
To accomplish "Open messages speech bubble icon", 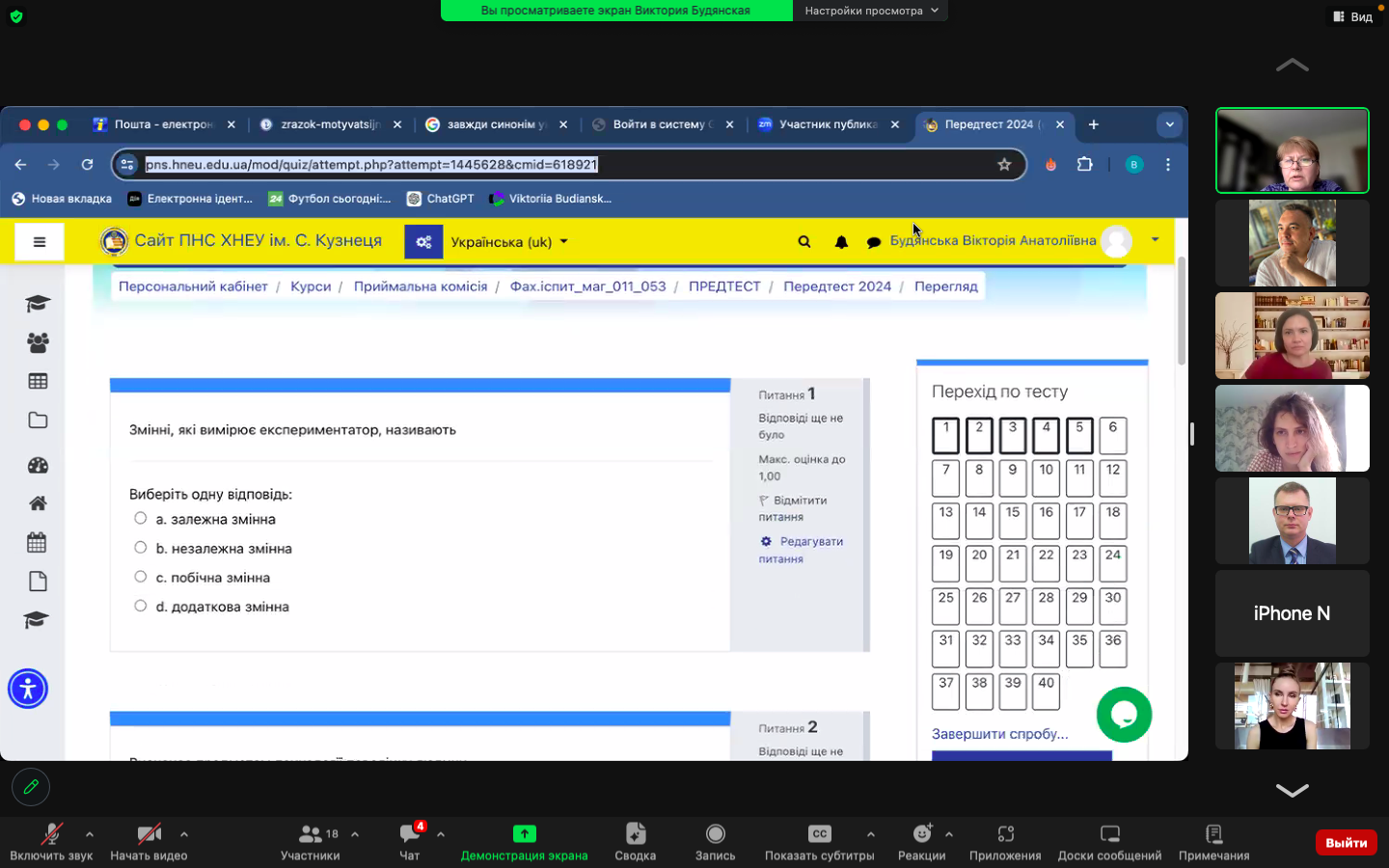I will coord(874,243).
